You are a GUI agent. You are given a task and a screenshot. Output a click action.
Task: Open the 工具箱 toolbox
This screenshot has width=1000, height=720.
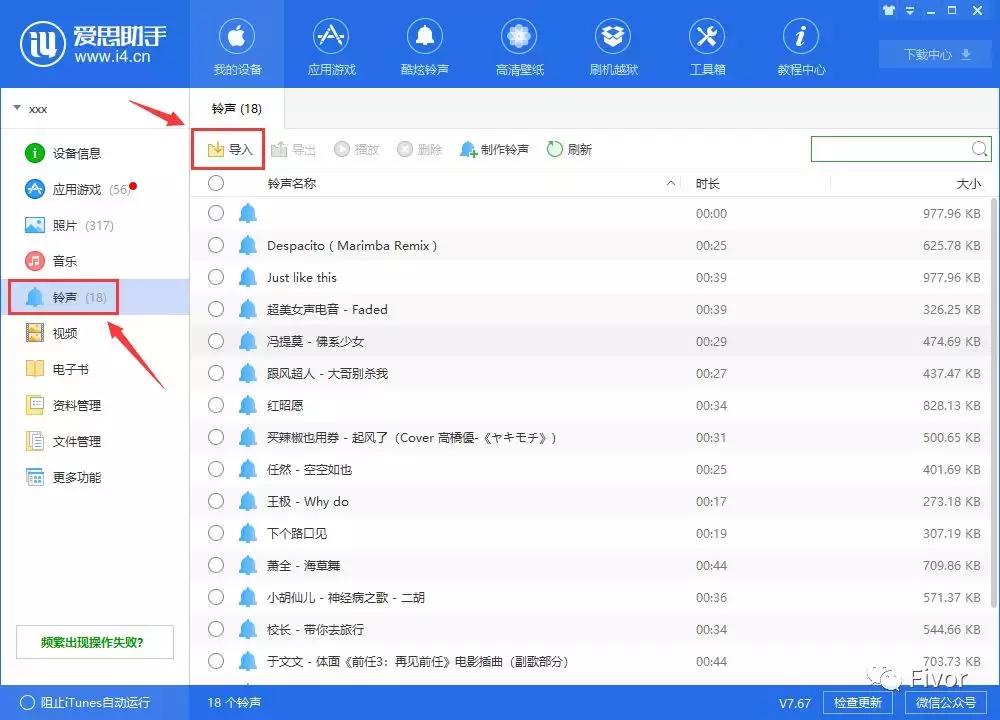click(707, 44)
